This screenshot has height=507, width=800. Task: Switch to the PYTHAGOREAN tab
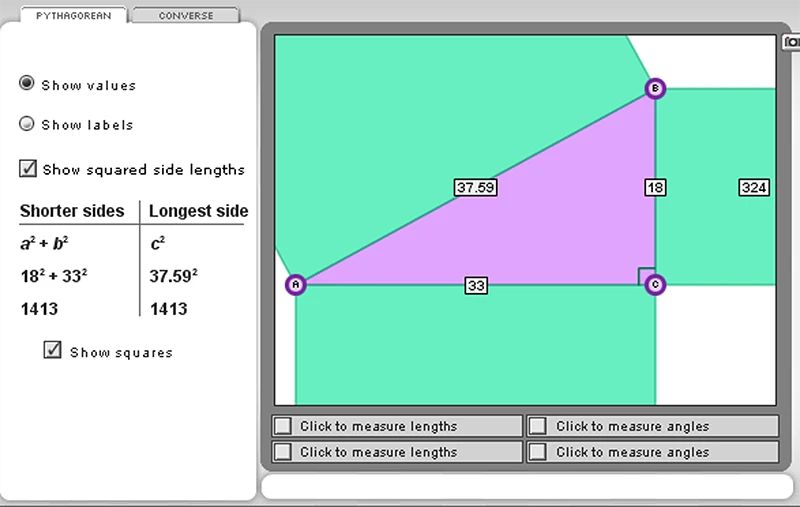pos(73,15)
